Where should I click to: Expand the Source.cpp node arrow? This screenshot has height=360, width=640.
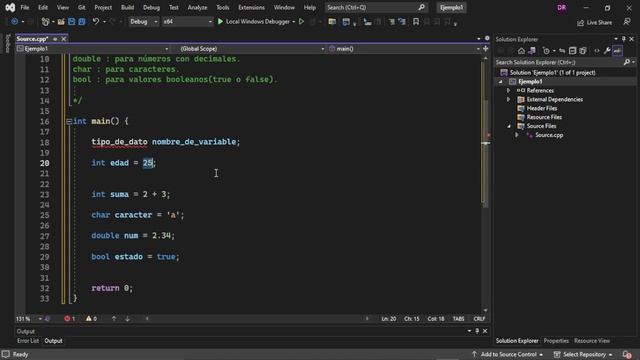517,135
